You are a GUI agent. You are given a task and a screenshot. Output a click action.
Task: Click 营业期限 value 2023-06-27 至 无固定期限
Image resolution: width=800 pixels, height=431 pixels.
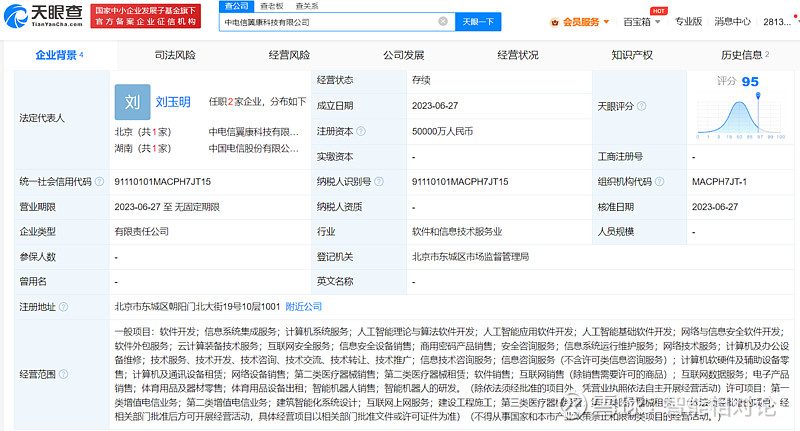pos(167,207)
